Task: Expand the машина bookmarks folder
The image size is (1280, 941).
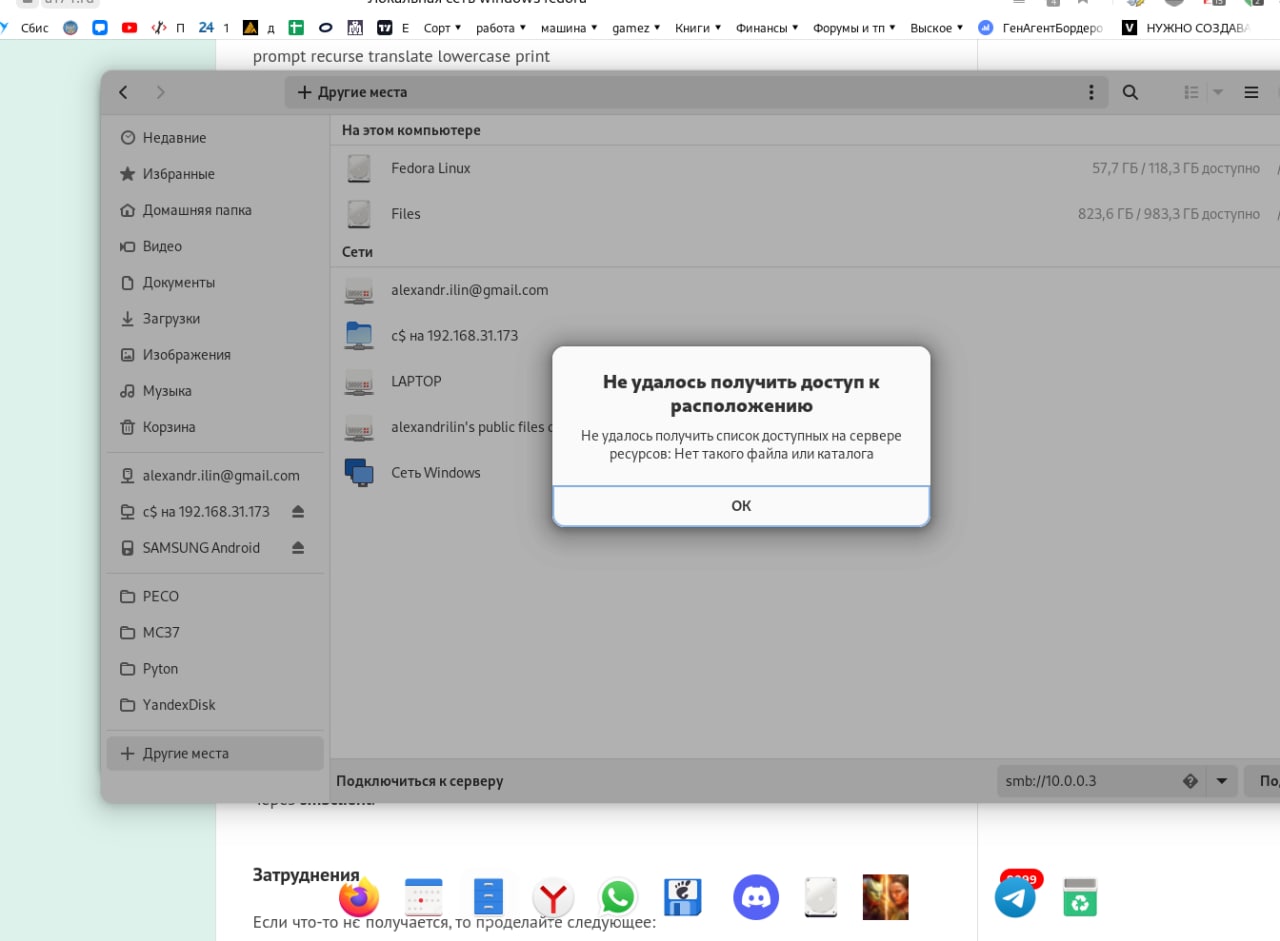Action: [x=569, y=28]
